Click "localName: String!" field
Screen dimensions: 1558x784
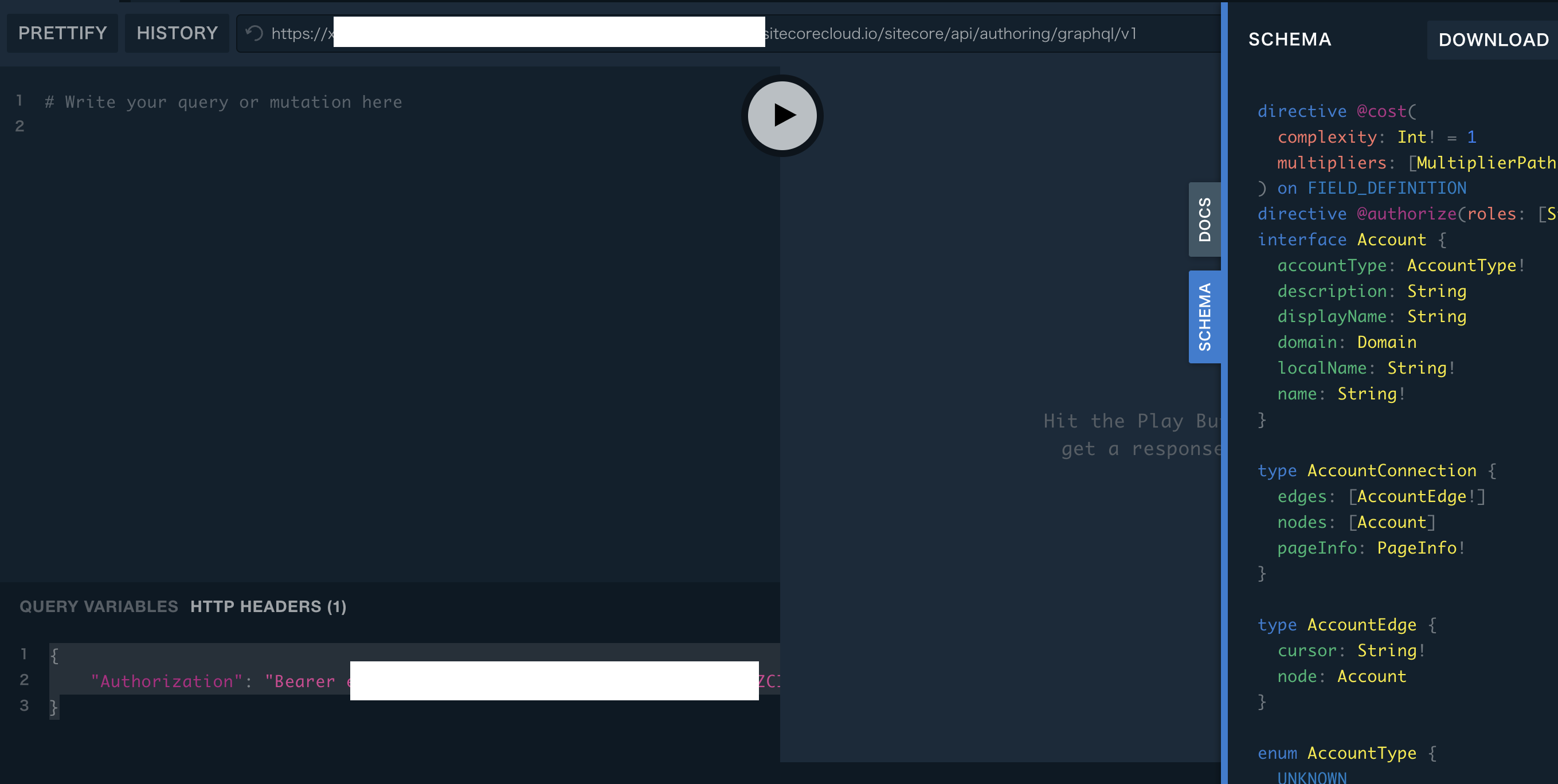click(x=1367, y=368)
